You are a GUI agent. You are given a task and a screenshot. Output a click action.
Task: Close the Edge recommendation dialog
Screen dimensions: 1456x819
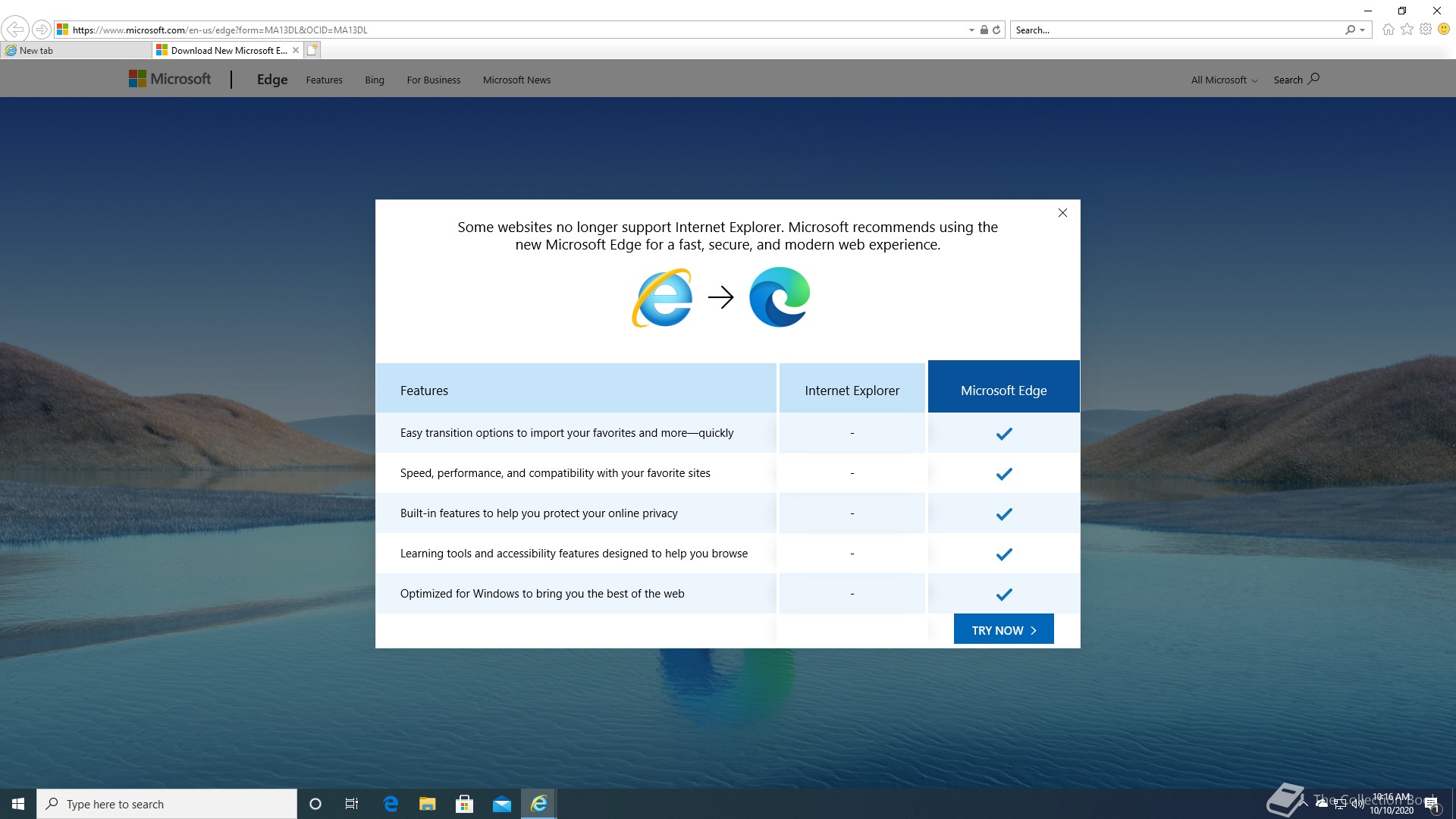1062,213
